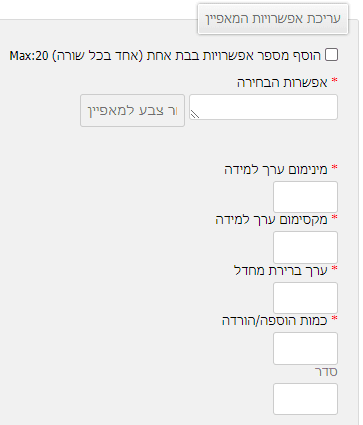The height and width of the screenshot is (425, 363).
Task: Click the מקסימום ערך למידה label
Action: coord(271,220)
